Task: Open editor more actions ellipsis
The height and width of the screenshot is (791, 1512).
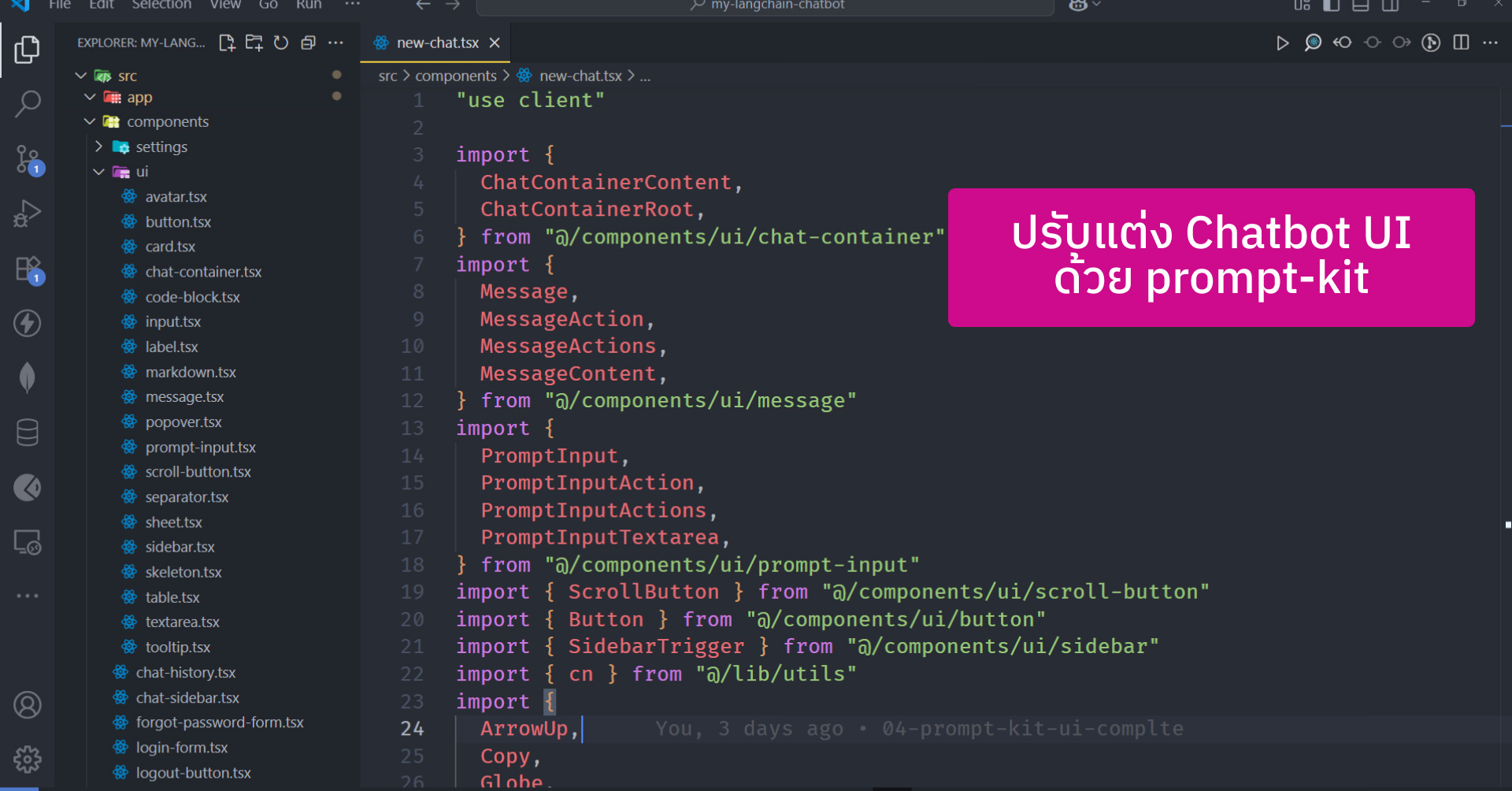Action: click(1490, 43)
